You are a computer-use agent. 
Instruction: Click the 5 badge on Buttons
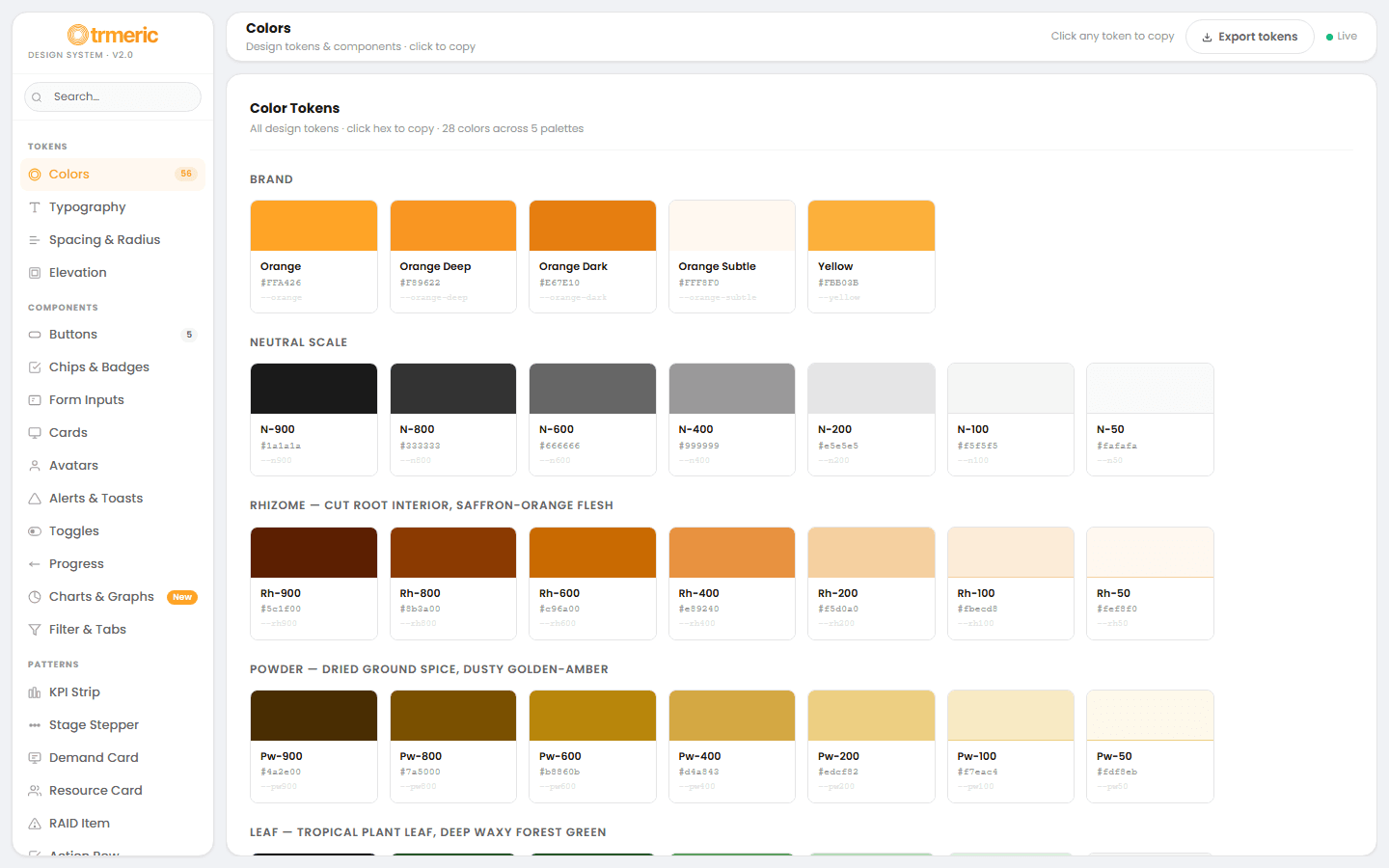[x=189, y=335]
